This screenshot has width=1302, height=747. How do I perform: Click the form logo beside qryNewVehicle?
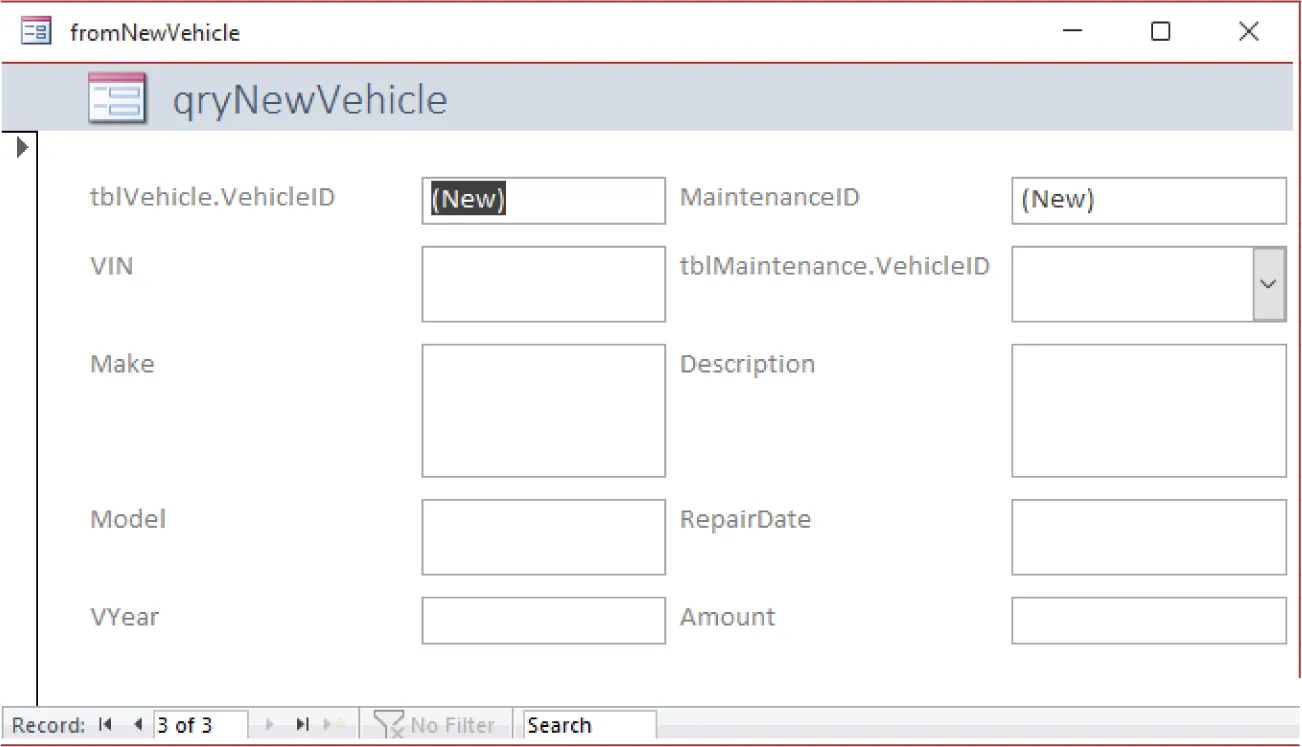117,97
